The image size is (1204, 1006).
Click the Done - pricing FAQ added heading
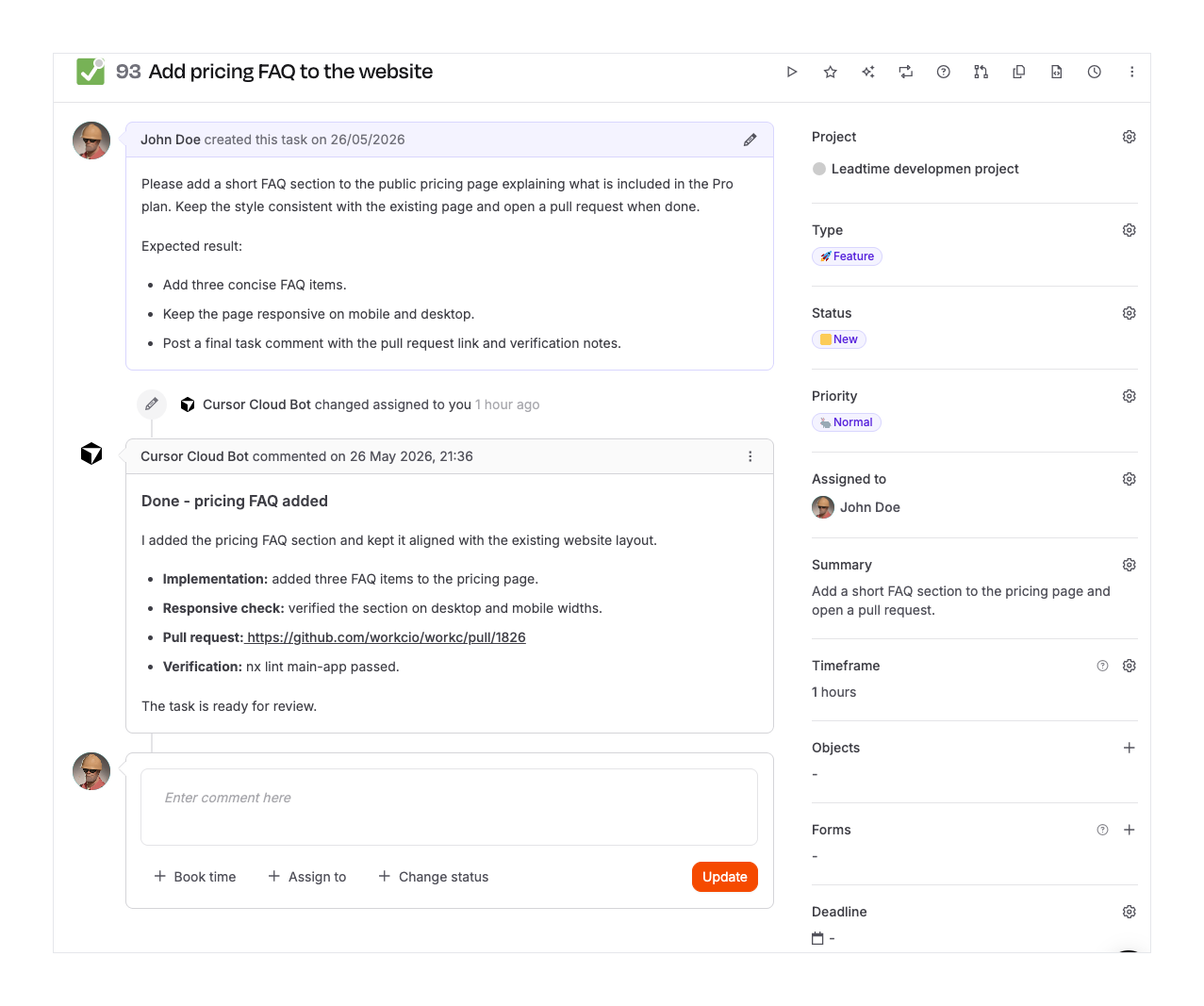[235, 502]
